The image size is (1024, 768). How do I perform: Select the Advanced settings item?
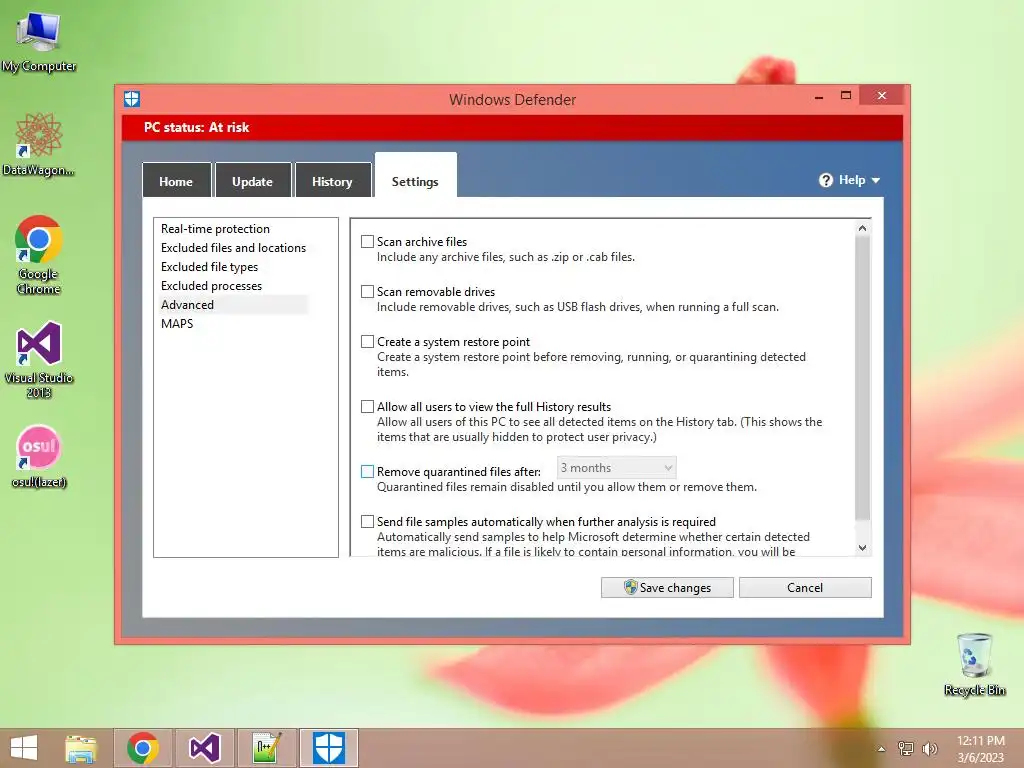click(x=234, y=304)
